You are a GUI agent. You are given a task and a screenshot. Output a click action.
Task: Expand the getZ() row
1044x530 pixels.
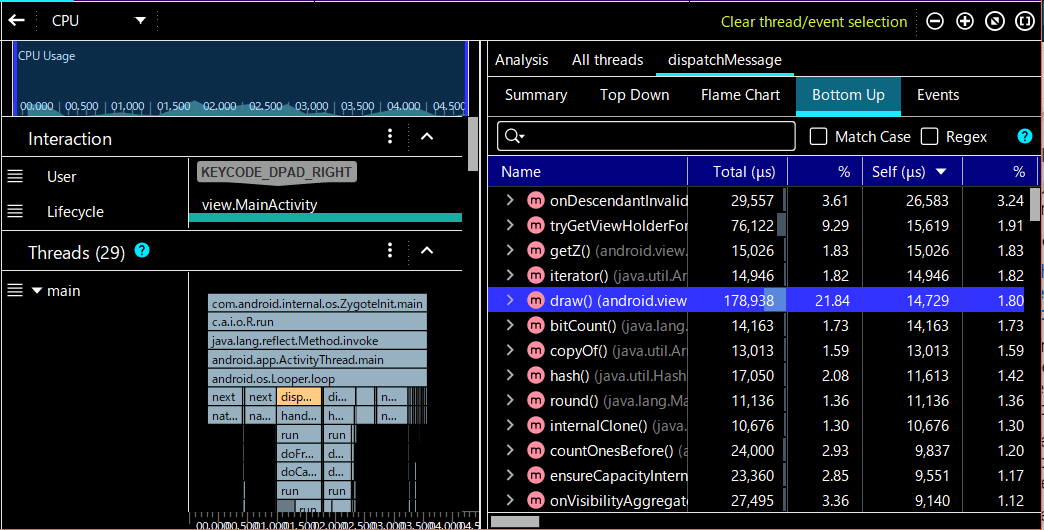coord(510,250)
